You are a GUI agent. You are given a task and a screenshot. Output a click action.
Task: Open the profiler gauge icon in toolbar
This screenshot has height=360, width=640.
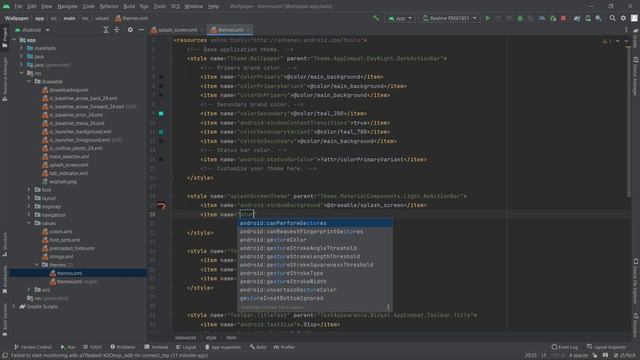[x=542, y=18]
